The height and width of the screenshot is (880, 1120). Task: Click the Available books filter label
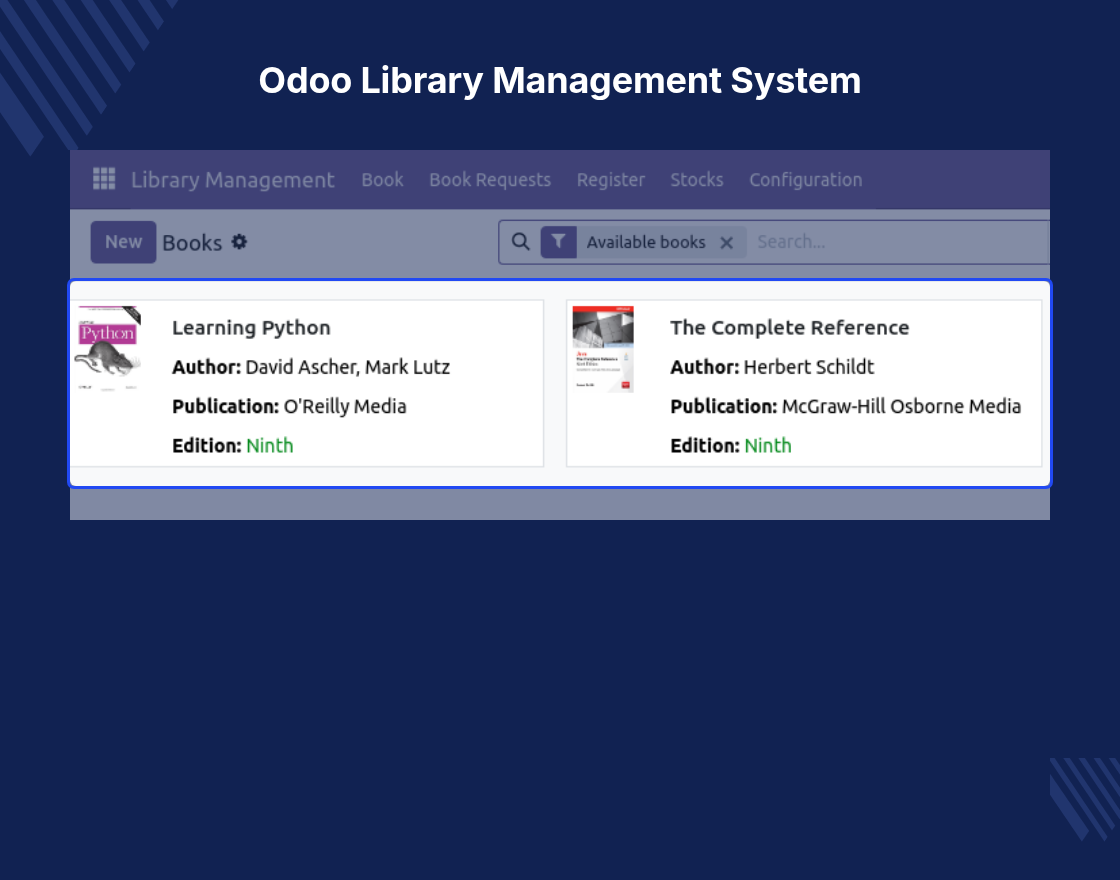click(646, 242)
